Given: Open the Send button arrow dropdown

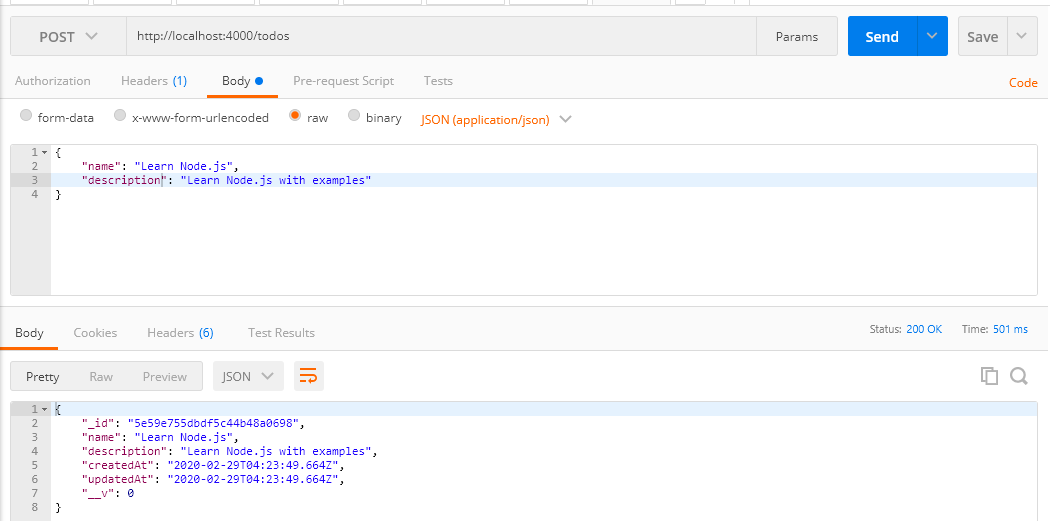Looking at the screenshot, I should tap(931, 36).
